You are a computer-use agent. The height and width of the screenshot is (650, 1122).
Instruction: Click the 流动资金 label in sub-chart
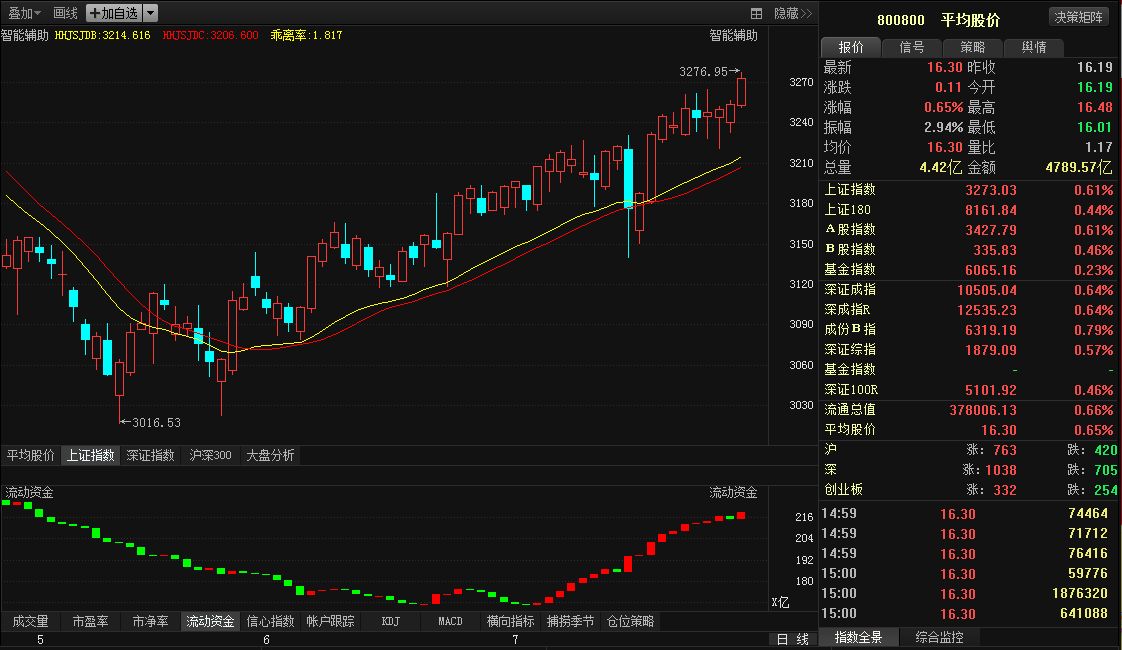pyautogui.click(x=29, y=493)
